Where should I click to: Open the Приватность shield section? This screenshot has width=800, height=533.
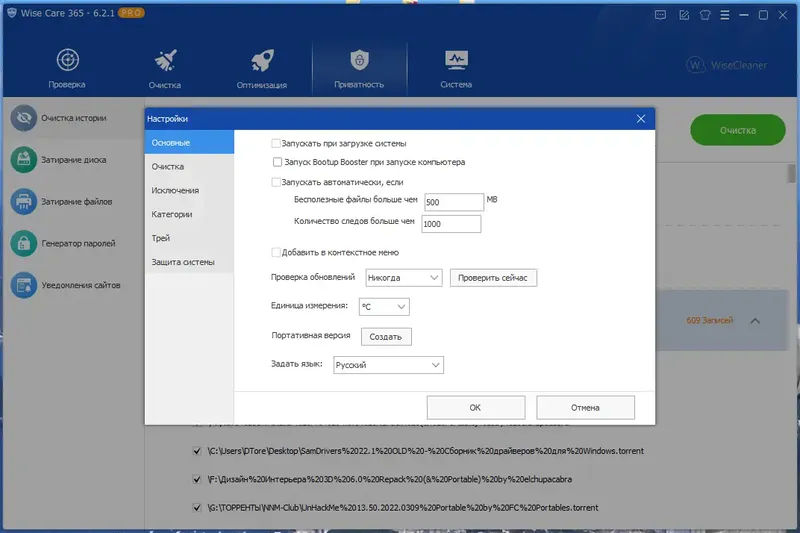click(x=359, y=68)
